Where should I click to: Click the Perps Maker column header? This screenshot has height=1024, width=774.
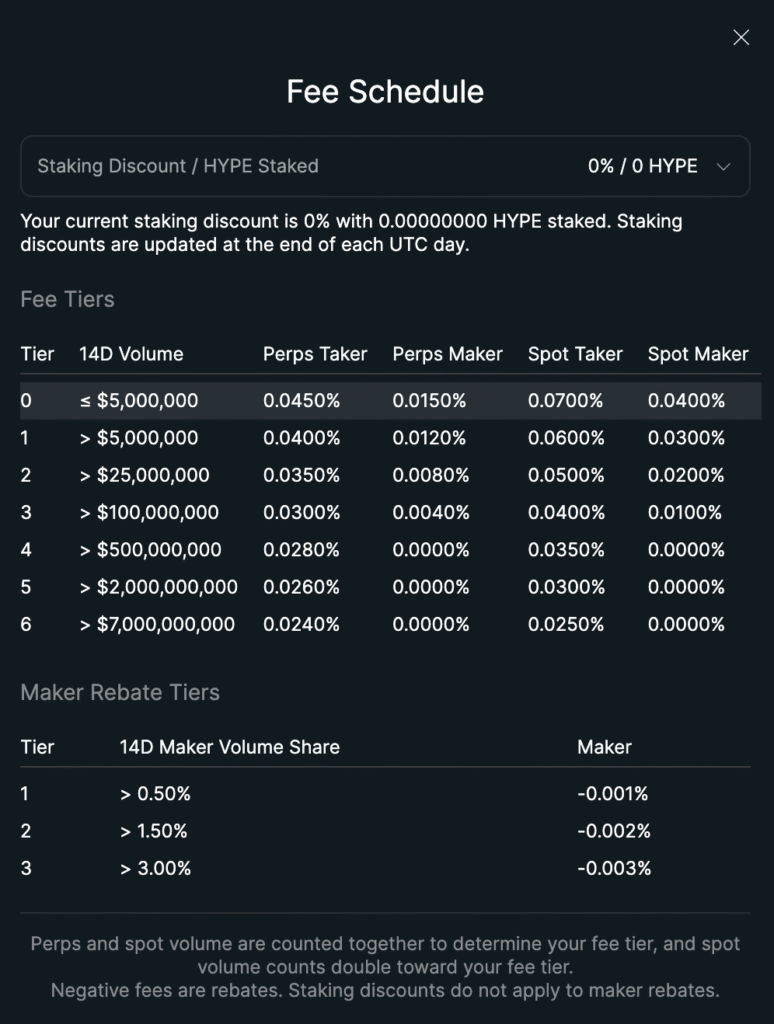click(x=447, y=354)
